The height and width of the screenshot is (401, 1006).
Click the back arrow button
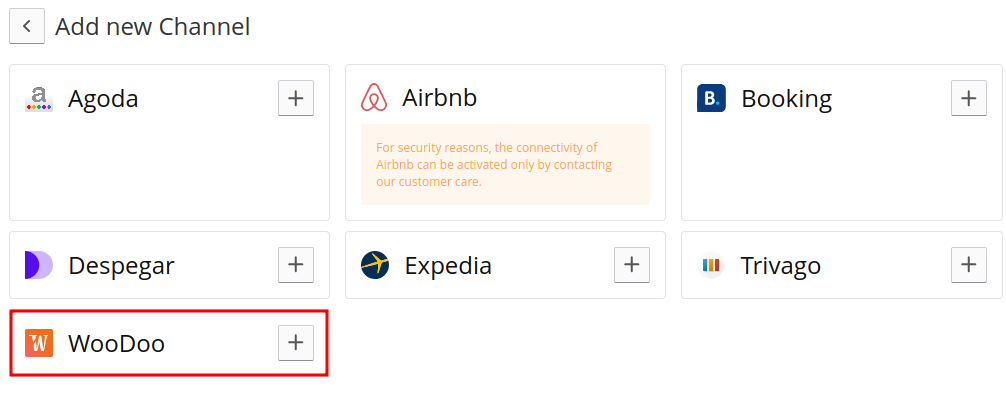click(27, 26)
